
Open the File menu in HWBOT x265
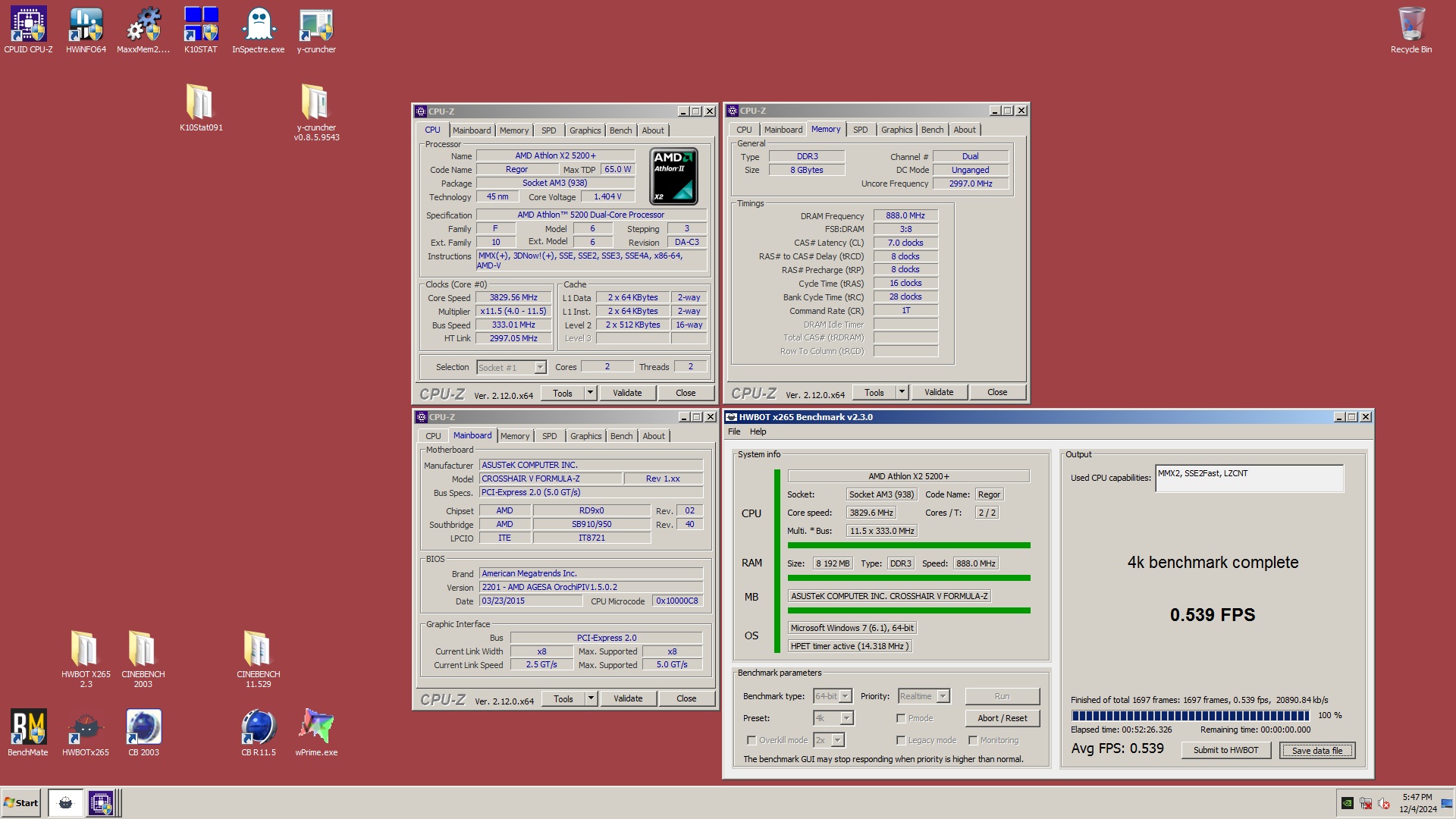(734, 431)
